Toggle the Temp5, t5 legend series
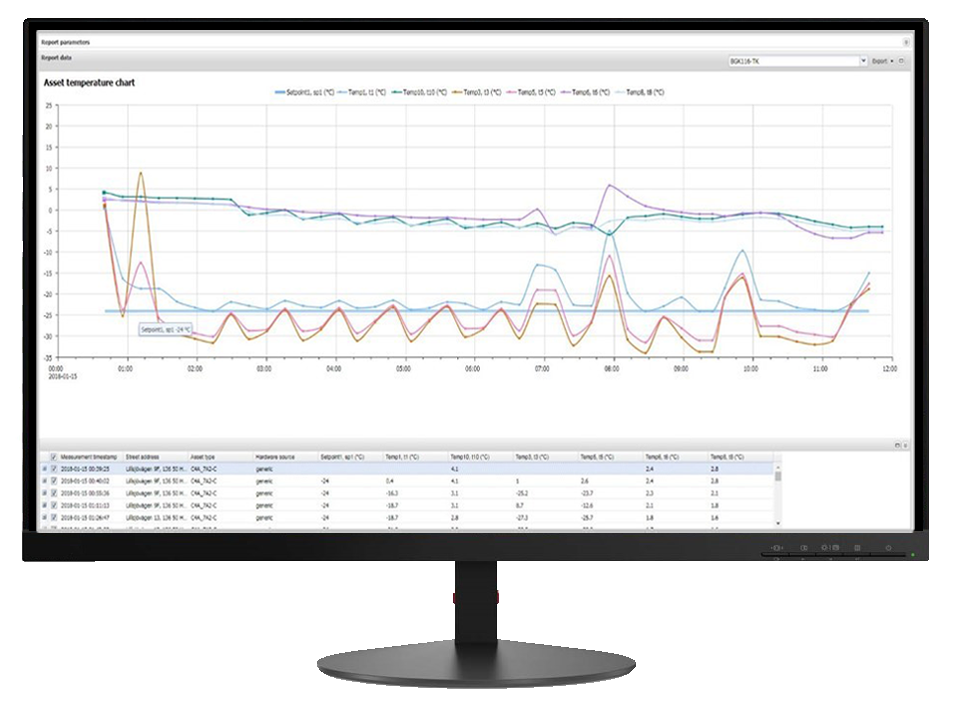Viewport: 960px width, 720px height. click(x=531, y=92)
